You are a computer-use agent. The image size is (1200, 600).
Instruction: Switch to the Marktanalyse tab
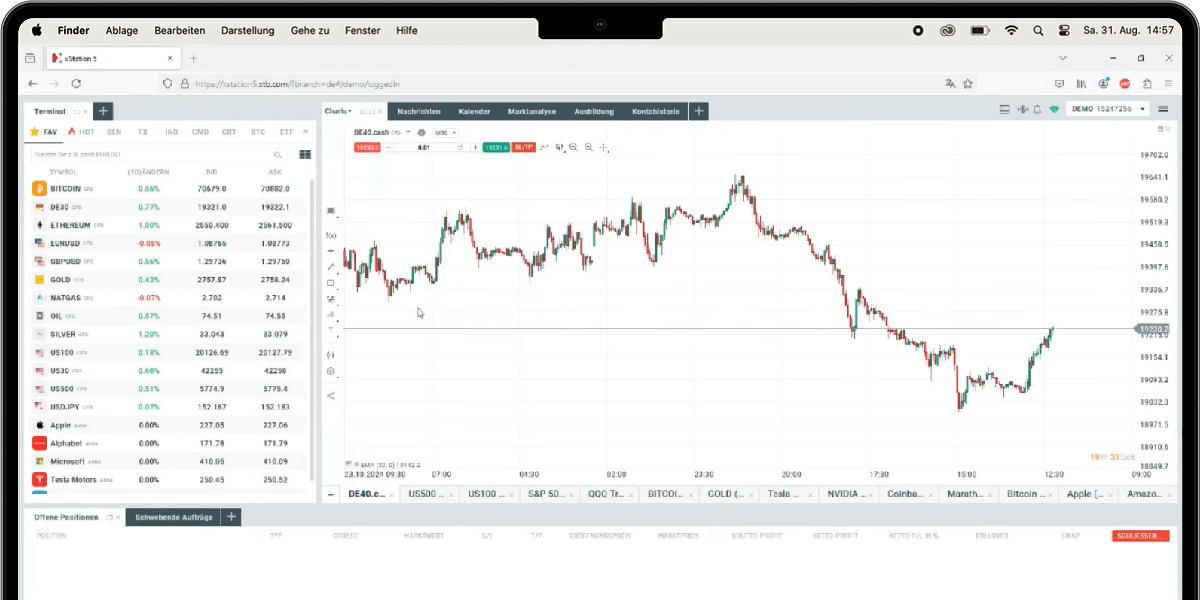tap(532, 111)
